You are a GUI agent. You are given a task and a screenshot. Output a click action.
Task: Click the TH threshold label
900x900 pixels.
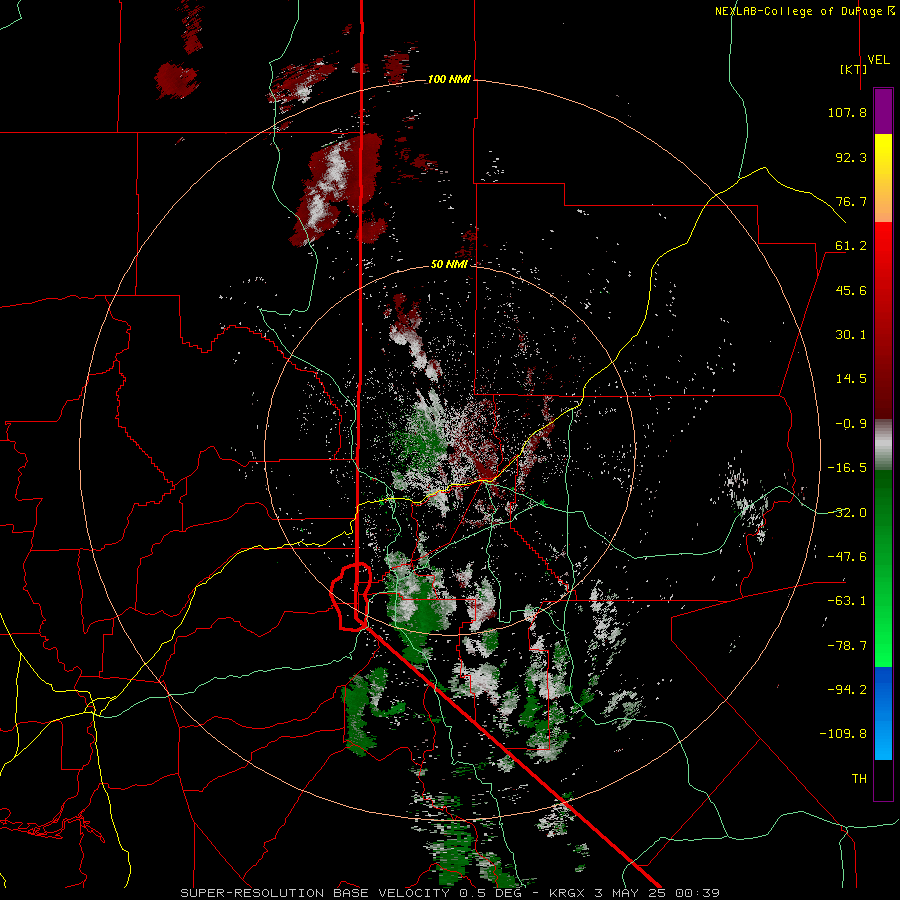[x=859, y=779]
